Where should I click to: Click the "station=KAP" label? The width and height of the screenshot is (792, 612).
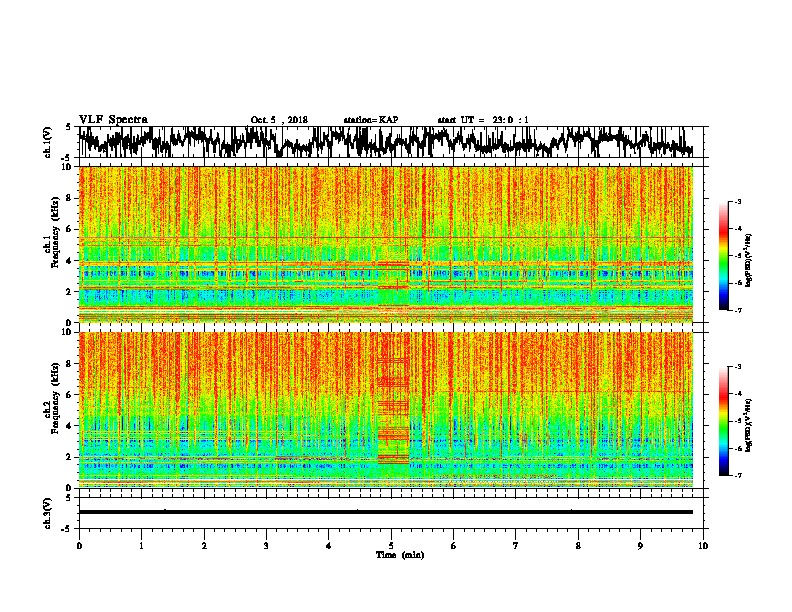point(371,120)
